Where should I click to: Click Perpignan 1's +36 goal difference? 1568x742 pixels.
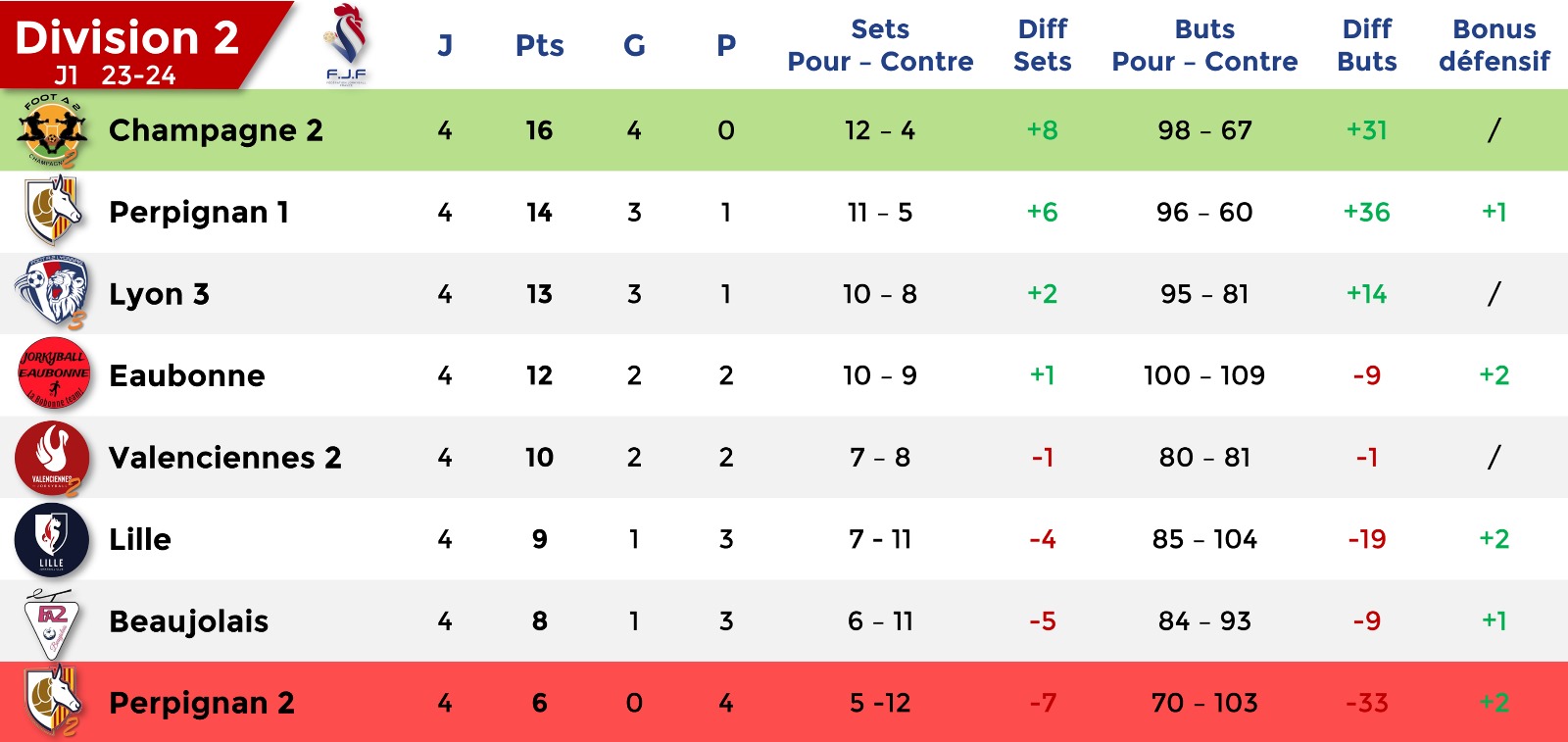(1366, 212)
